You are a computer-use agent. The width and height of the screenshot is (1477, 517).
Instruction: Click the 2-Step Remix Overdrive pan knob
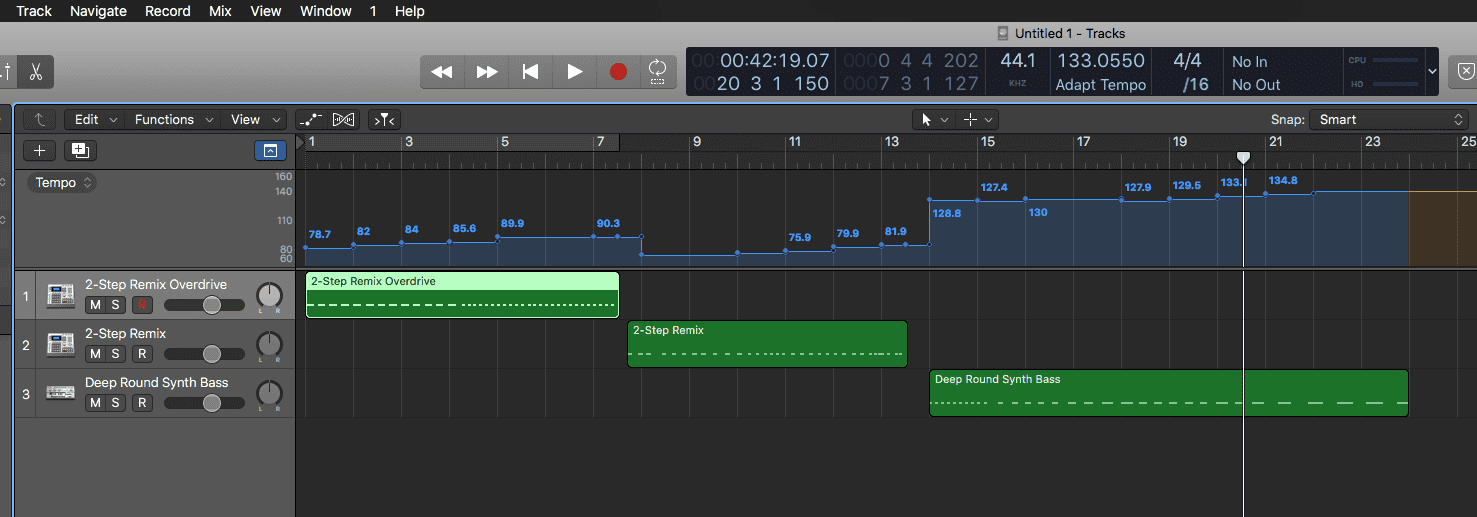click(x=269, y=295)
